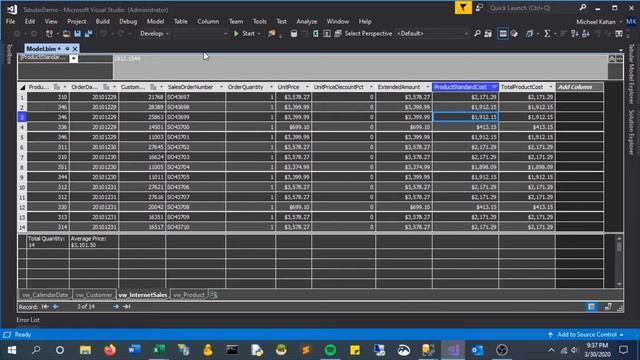Image resolution: width=640 pixels, height=360 pixels.
Task: Click the database process icon in toolbar
Action: point(293,33)
